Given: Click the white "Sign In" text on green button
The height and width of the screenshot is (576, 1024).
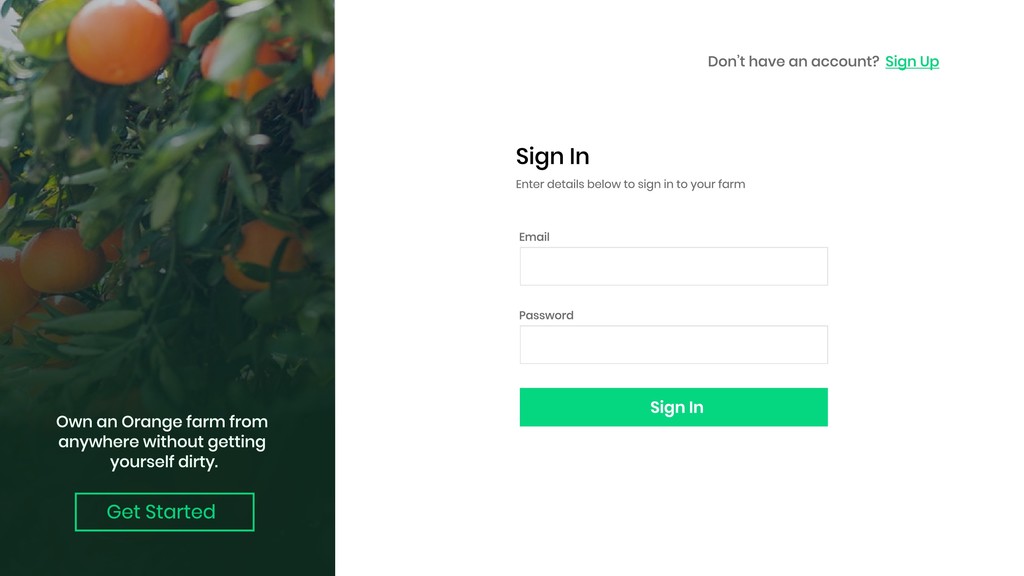Looking at the screenshot, I should 677,408.
